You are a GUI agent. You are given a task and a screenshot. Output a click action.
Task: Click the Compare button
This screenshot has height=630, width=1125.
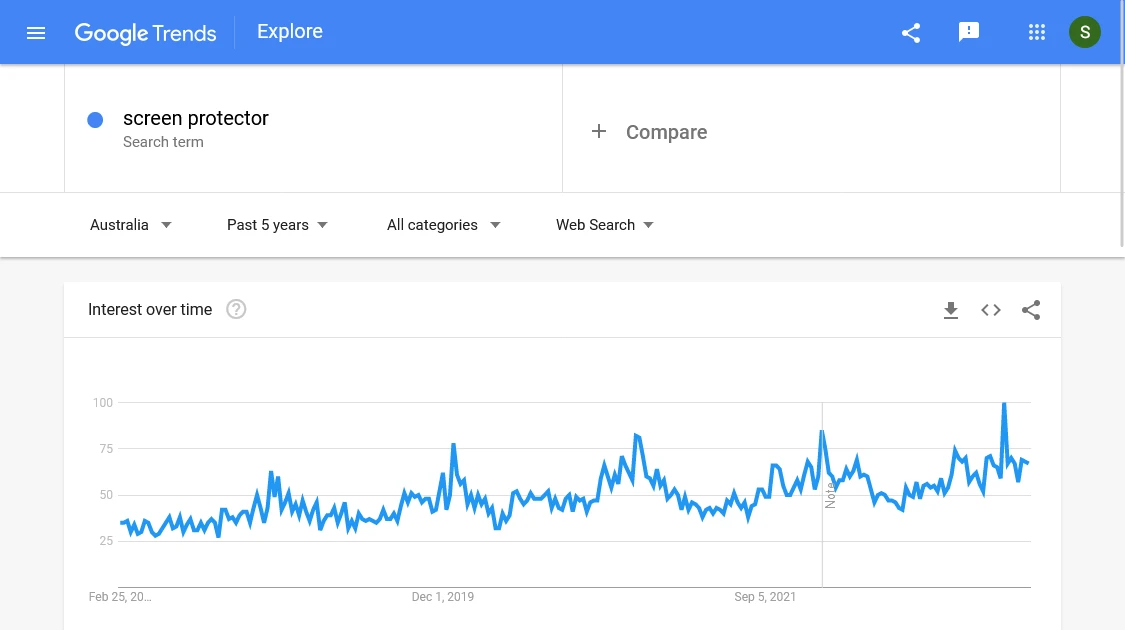[667, 132]
